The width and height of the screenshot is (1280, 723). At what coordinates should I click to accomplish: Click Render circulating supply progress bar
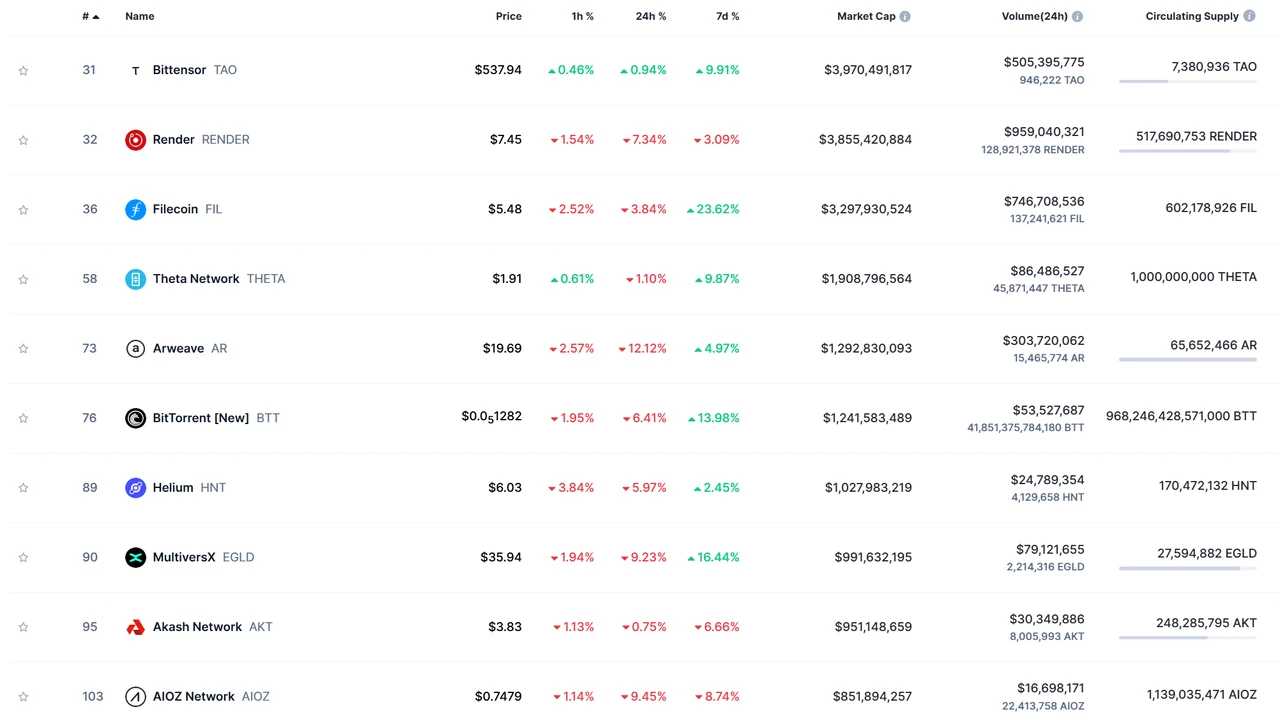1187,151
